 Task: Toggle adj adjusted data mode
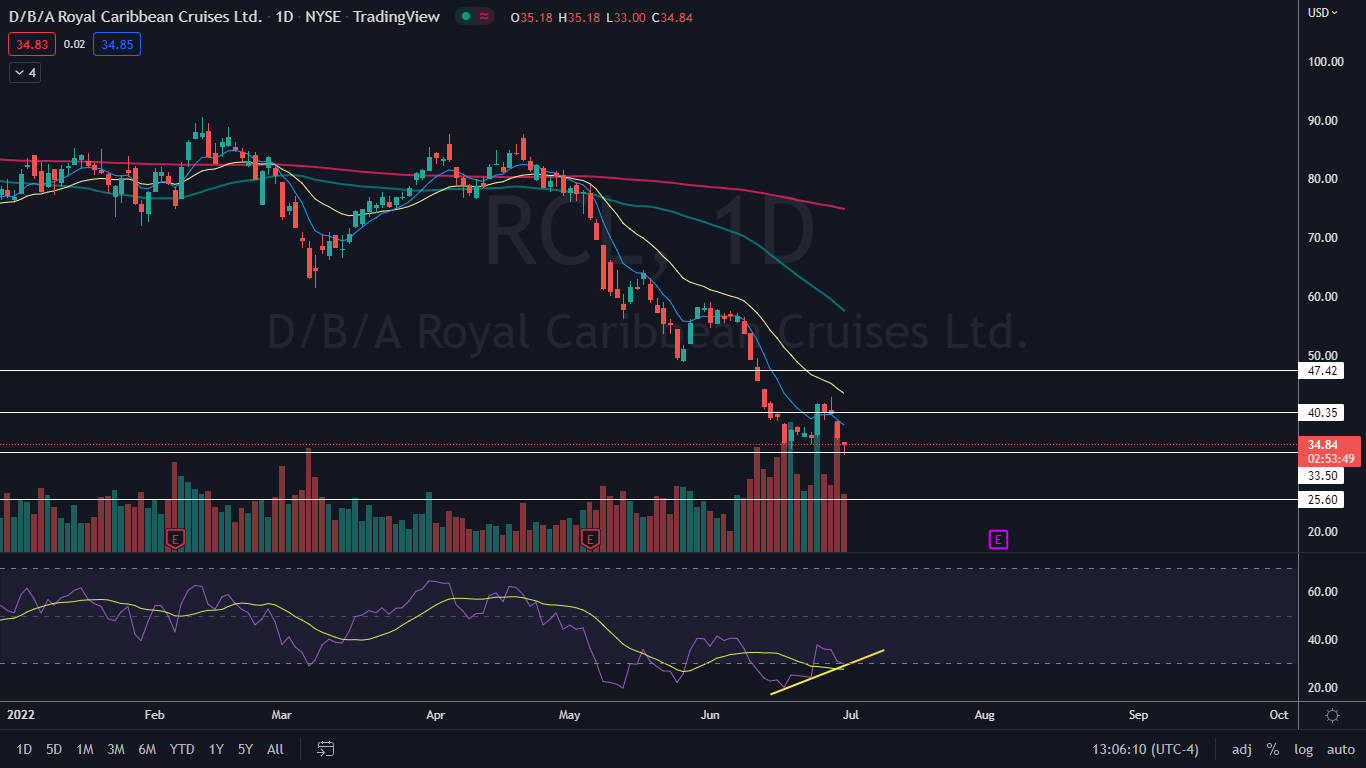[1241, 749]
